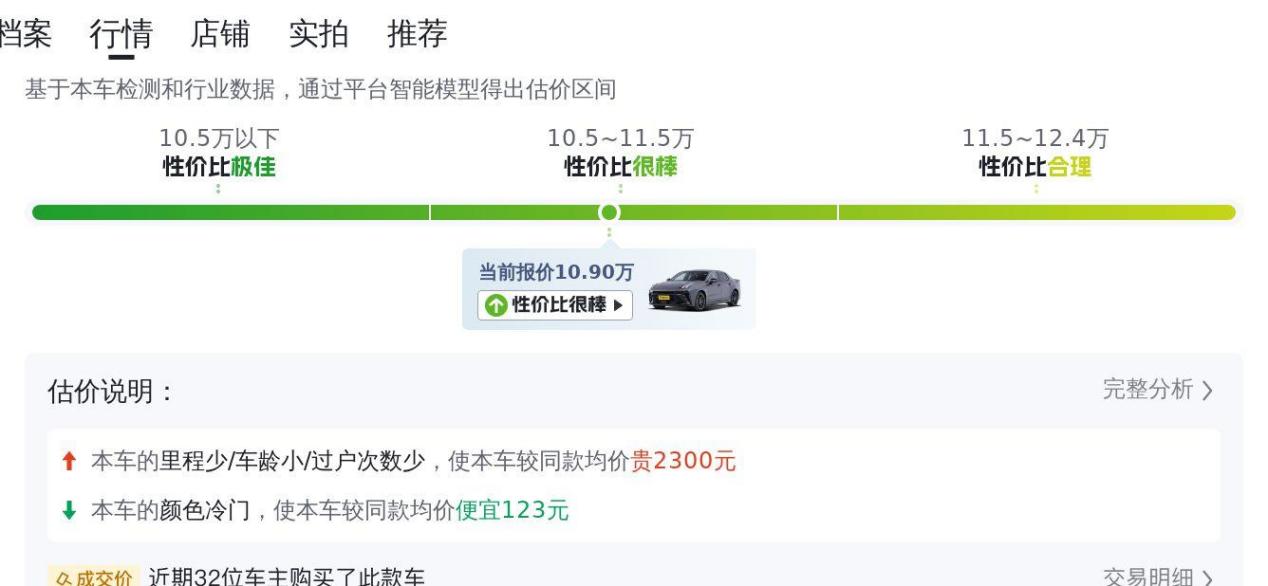
Task: Open the 店铺 tab
Action: point(220,34)
